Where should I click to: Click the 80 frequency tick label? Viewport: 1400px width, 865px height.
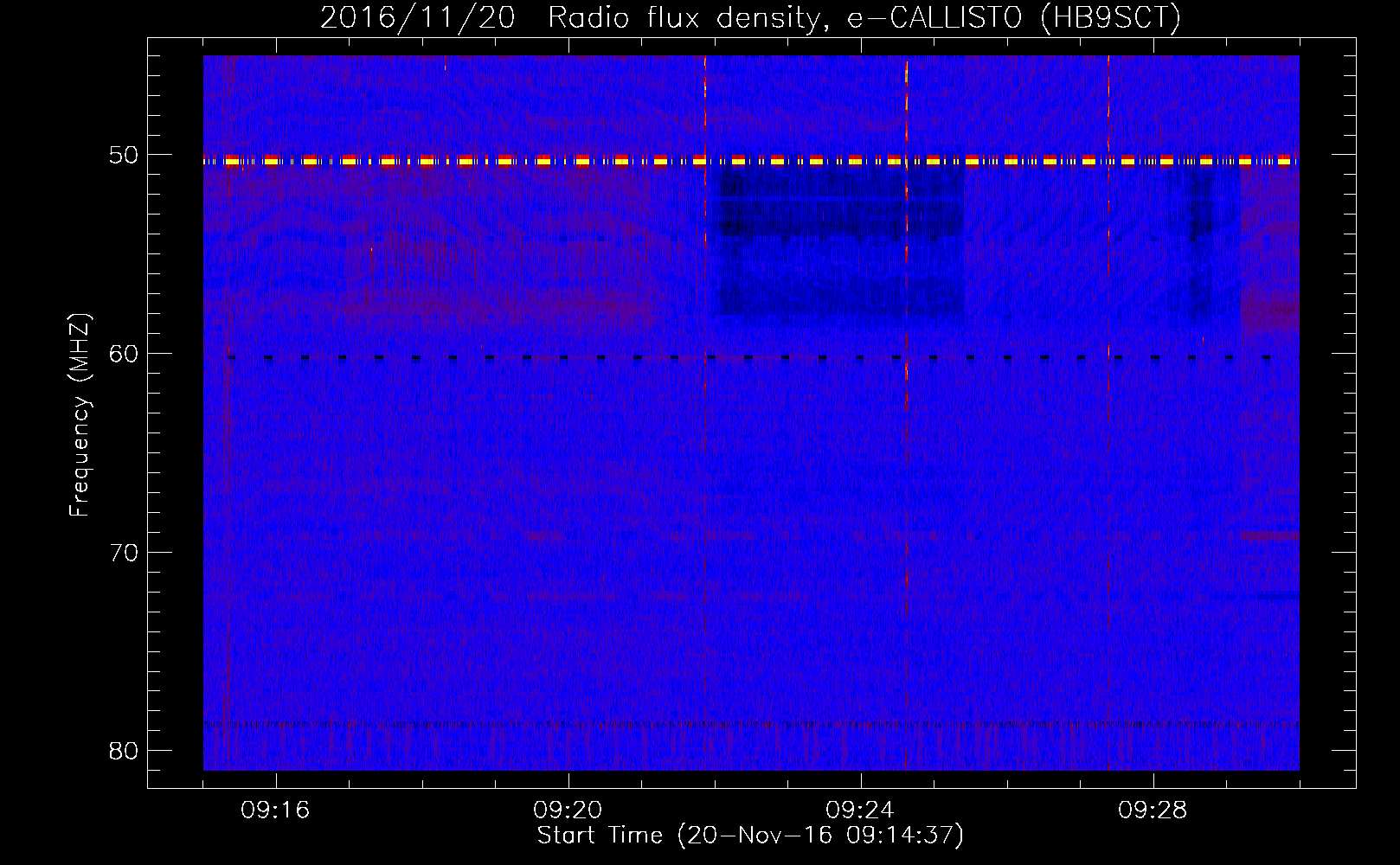pyautogui.click(x=124, y=750)
